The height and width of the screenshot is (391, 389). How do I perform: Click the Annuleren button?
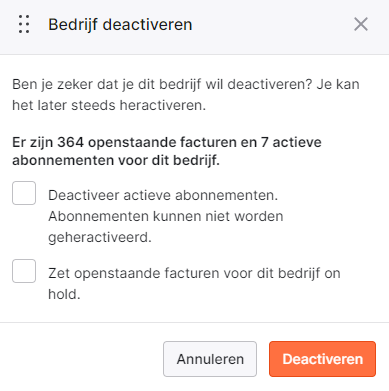[210, 359]
